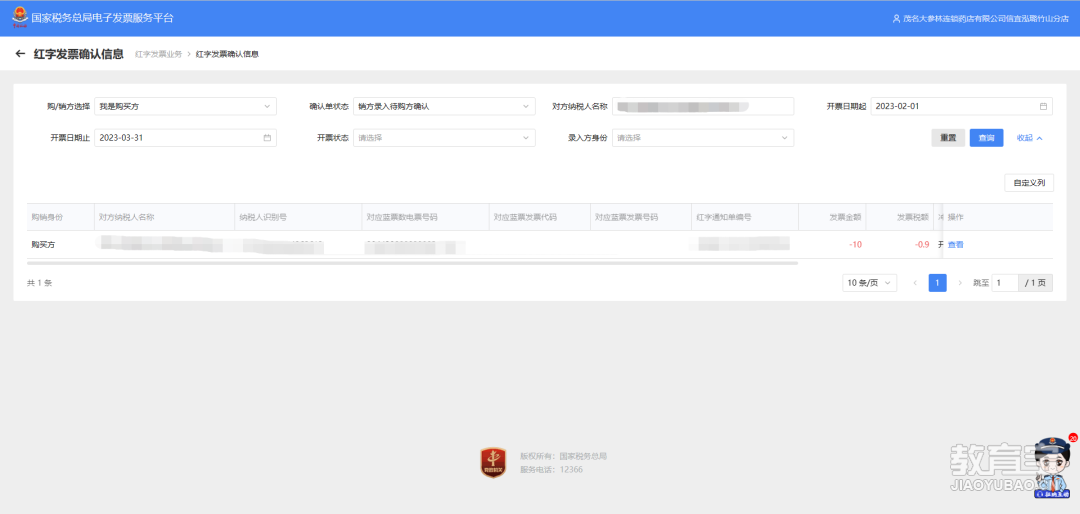
Task: Open the 确认单状态 dropdown
Action: click(x=444, y=106)
